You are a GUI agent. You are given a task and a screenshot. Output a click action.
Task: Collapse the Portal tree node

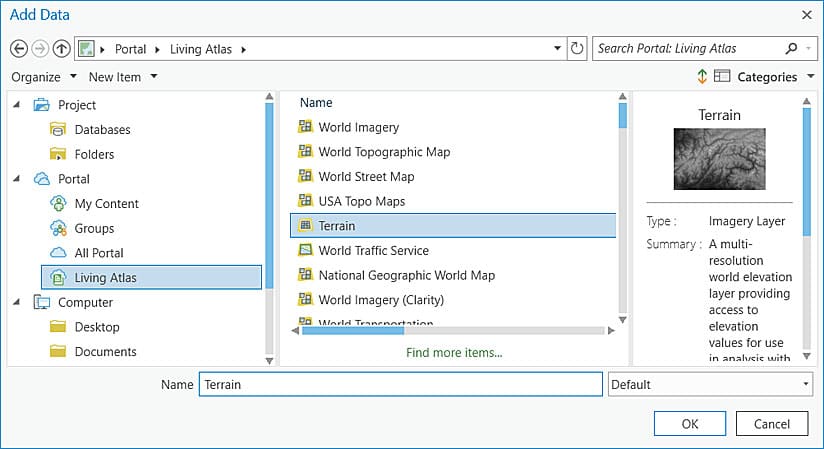(x=17, y=179)
